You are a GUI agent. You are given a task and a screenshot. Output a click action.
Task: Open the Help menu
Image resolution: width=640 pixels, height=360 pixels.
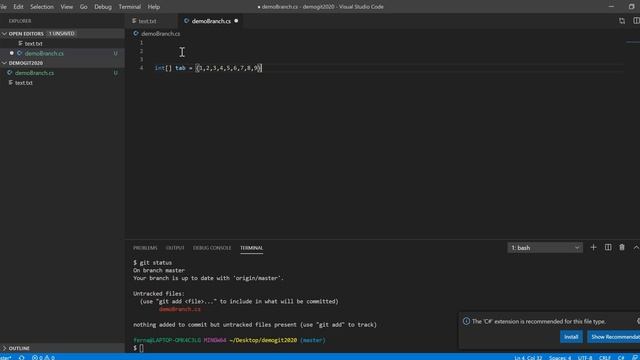coord(153,7)
